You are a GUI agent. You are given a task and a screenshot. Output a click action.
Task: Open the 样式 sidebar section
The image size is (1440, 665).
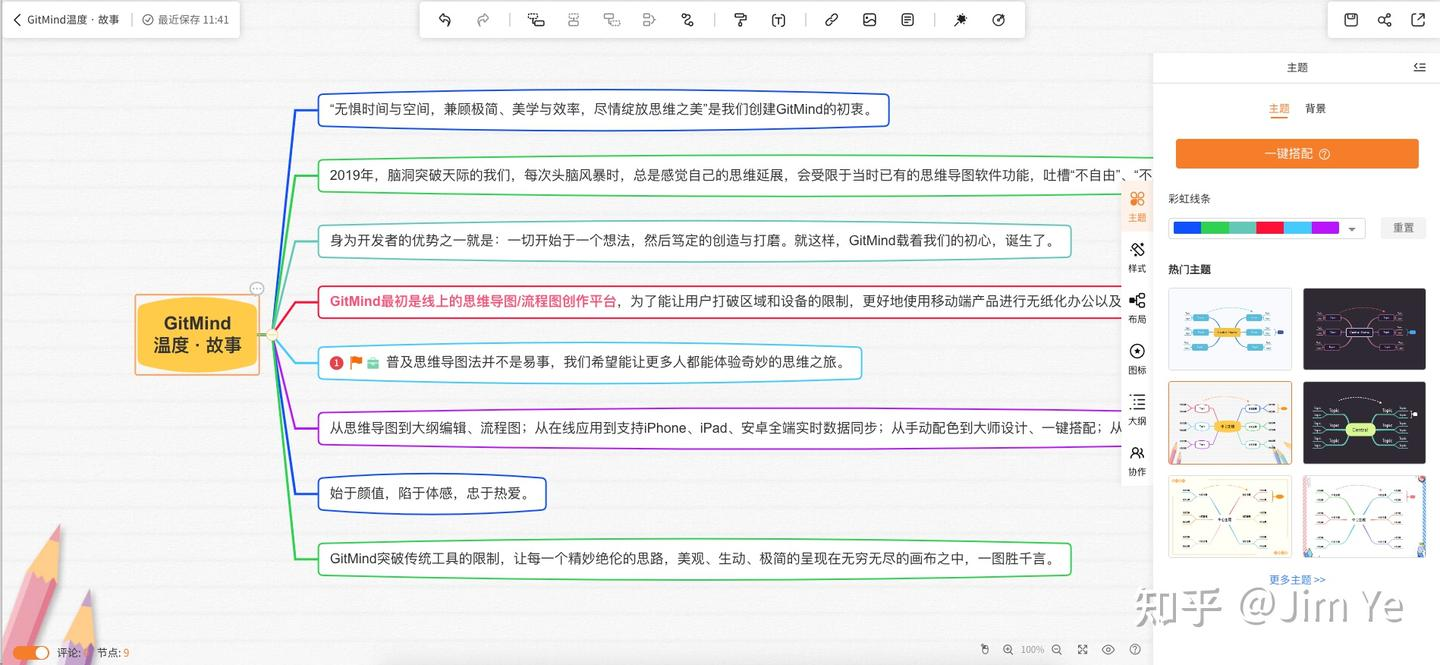pyautogui.click(x=1137, y=257)
